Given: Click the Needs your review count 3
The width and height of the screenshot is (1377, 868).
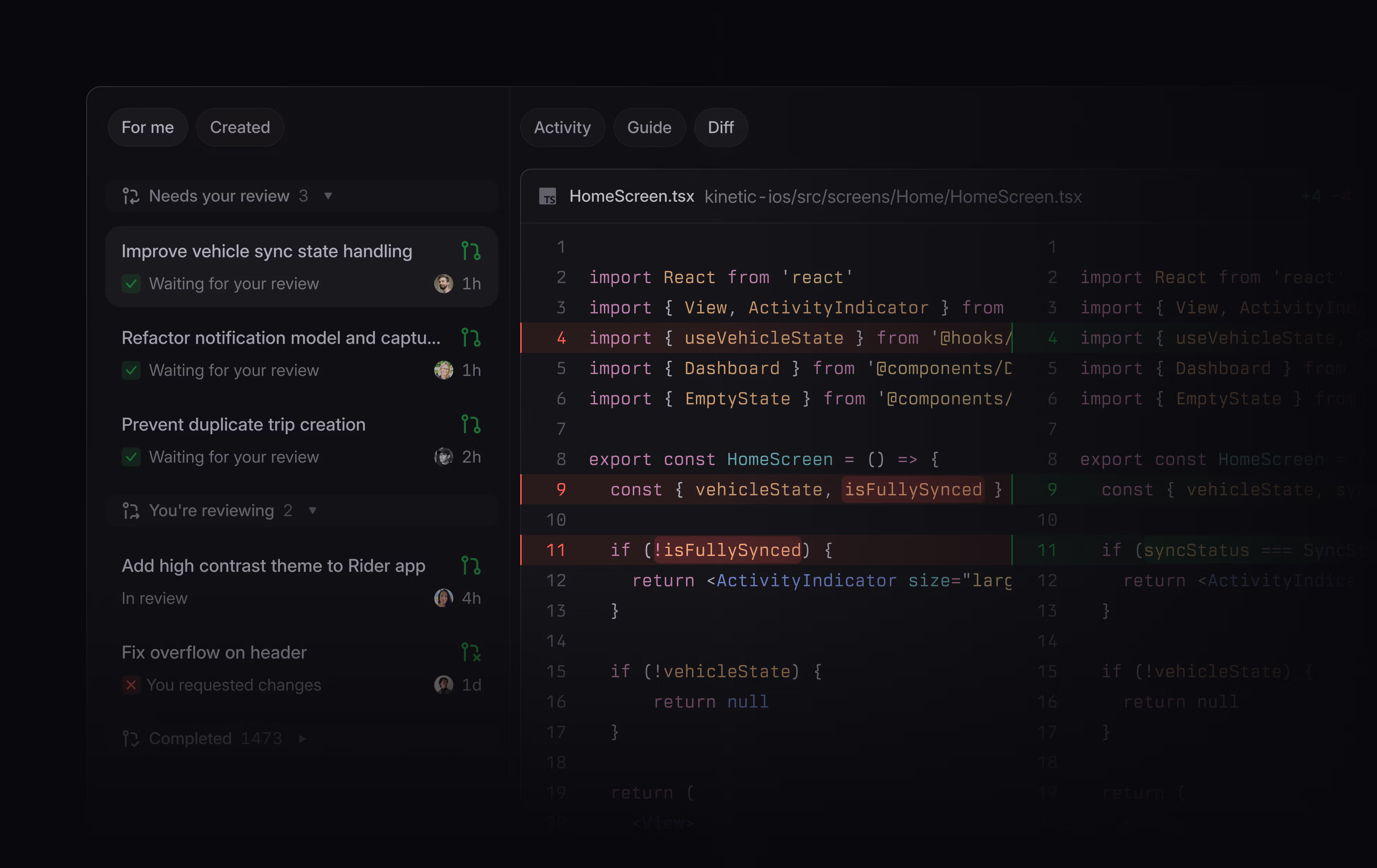Looking at the screenshot, I should click(x=303, y=196).
